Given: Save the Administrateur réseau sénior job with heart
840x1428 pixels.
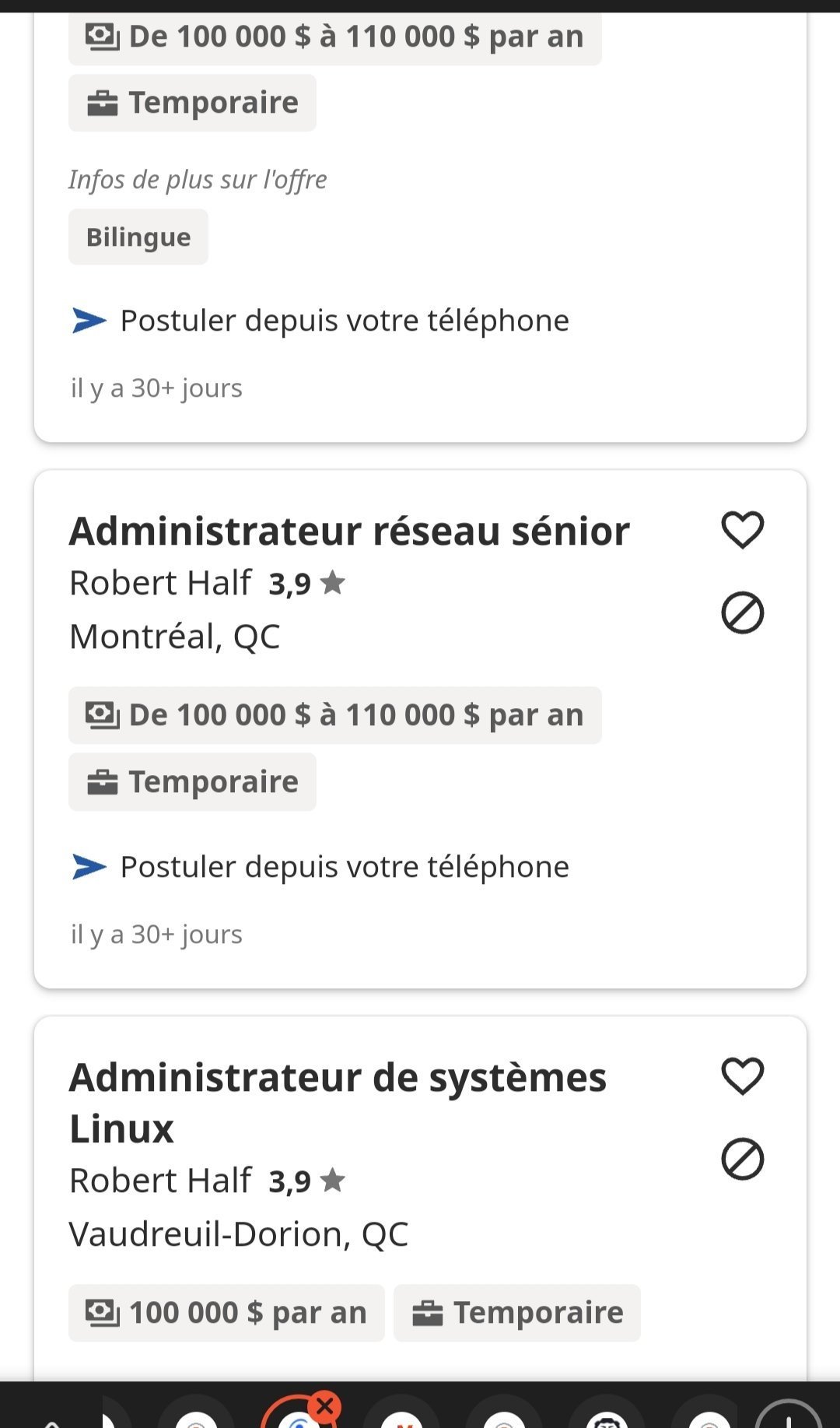Looking at the screenshot, I should (742, 531).
